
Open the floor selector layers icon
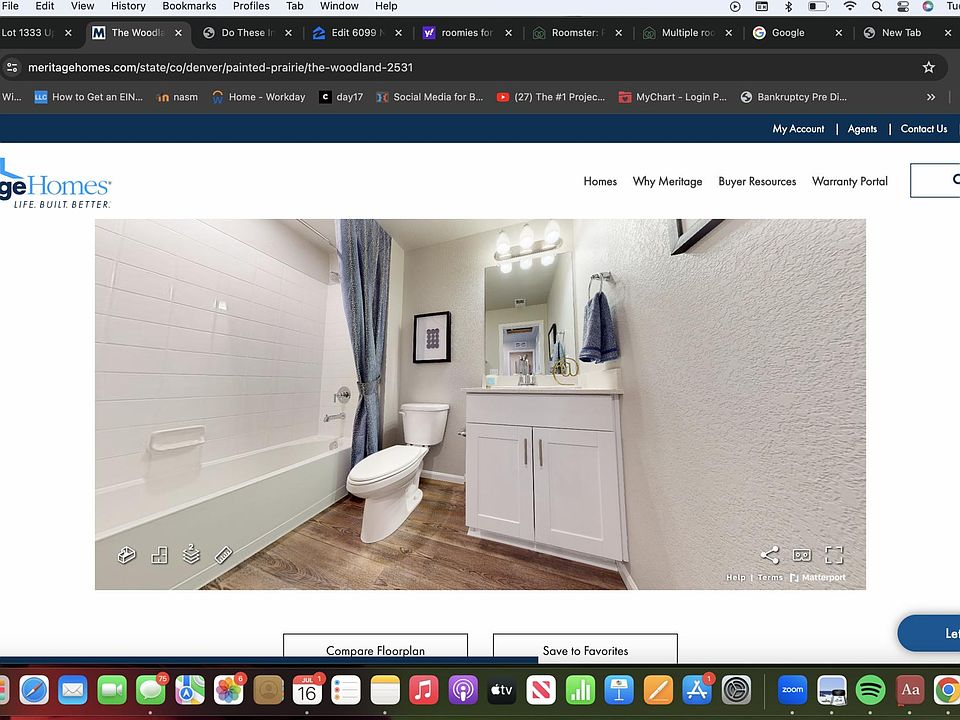[x=191, y=554]
